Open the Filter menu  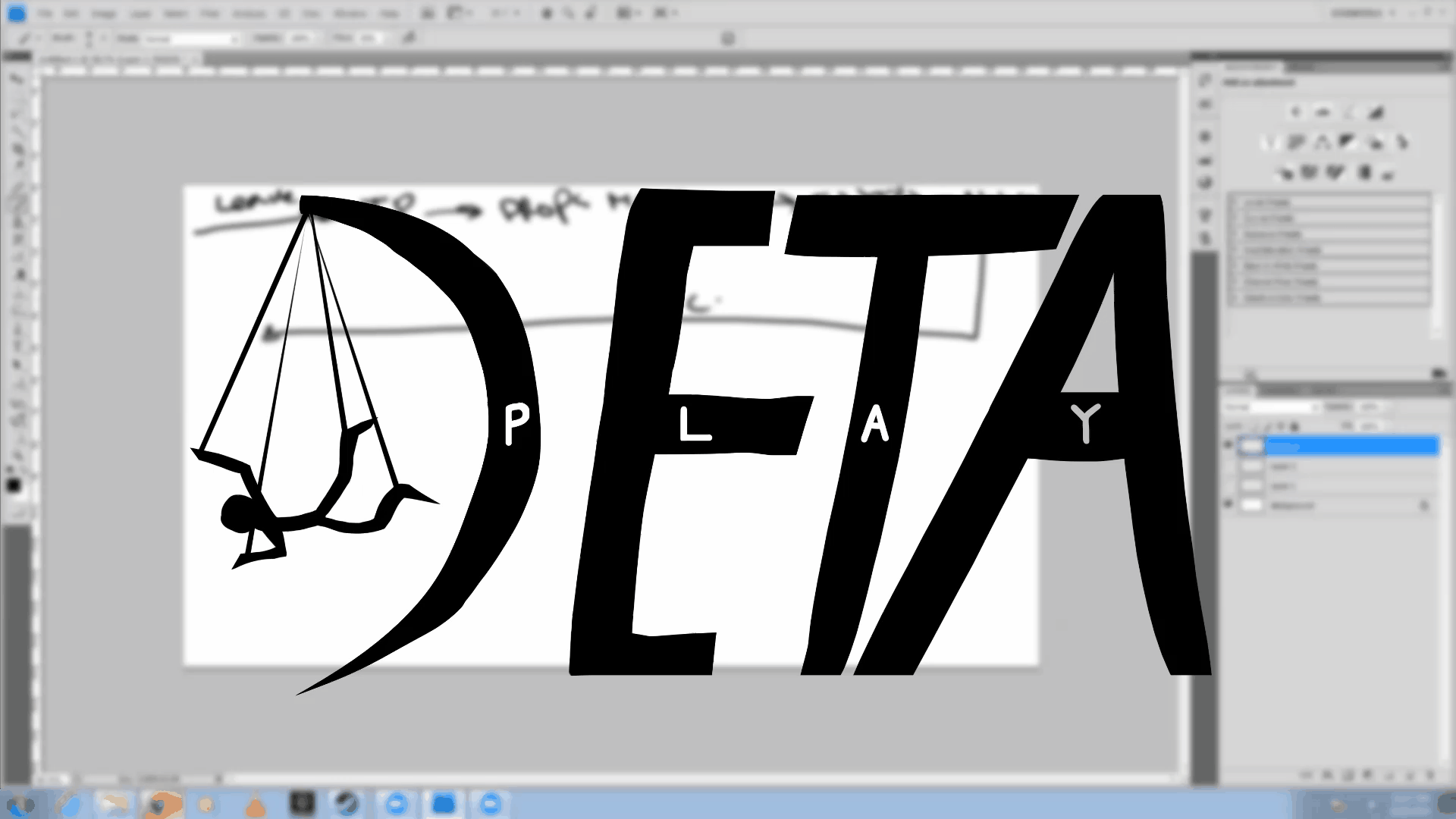coord(210,14)
